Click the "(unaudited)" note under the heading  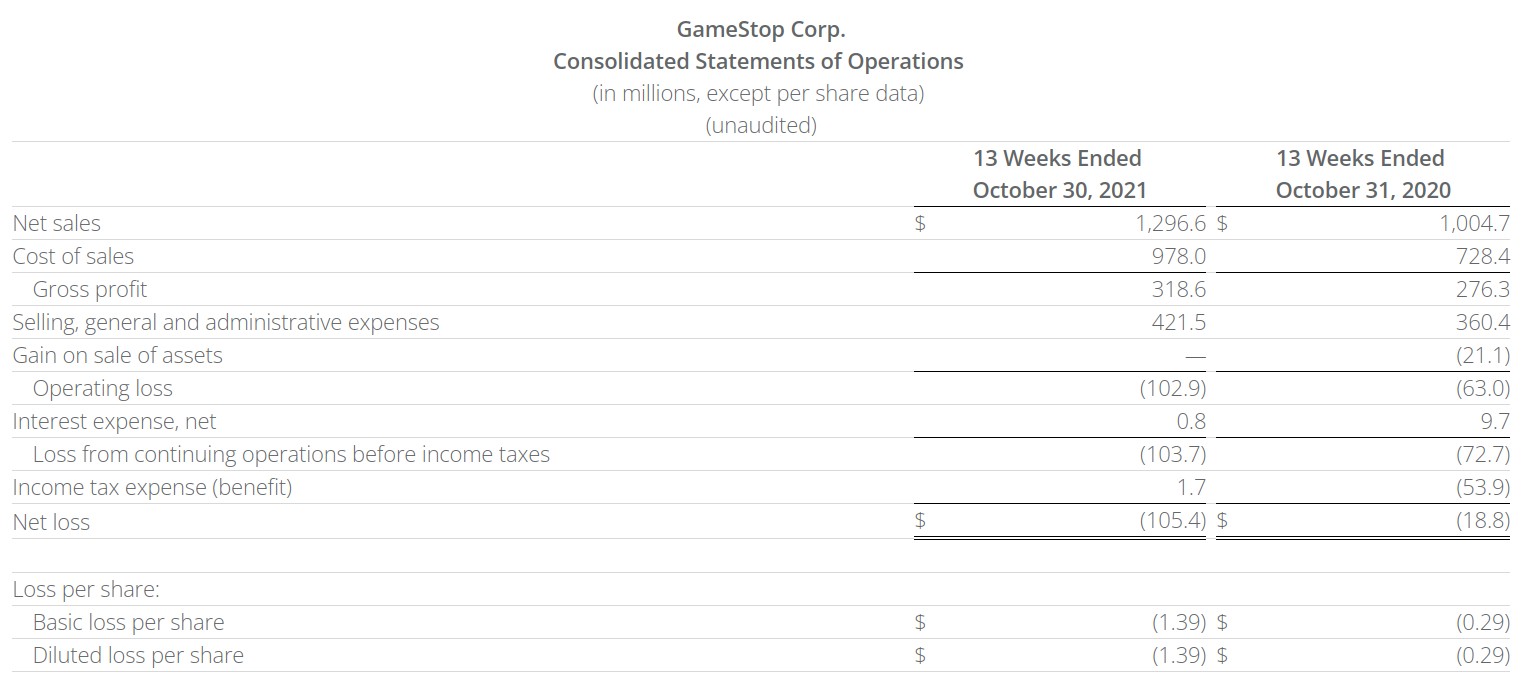(760, 126)
